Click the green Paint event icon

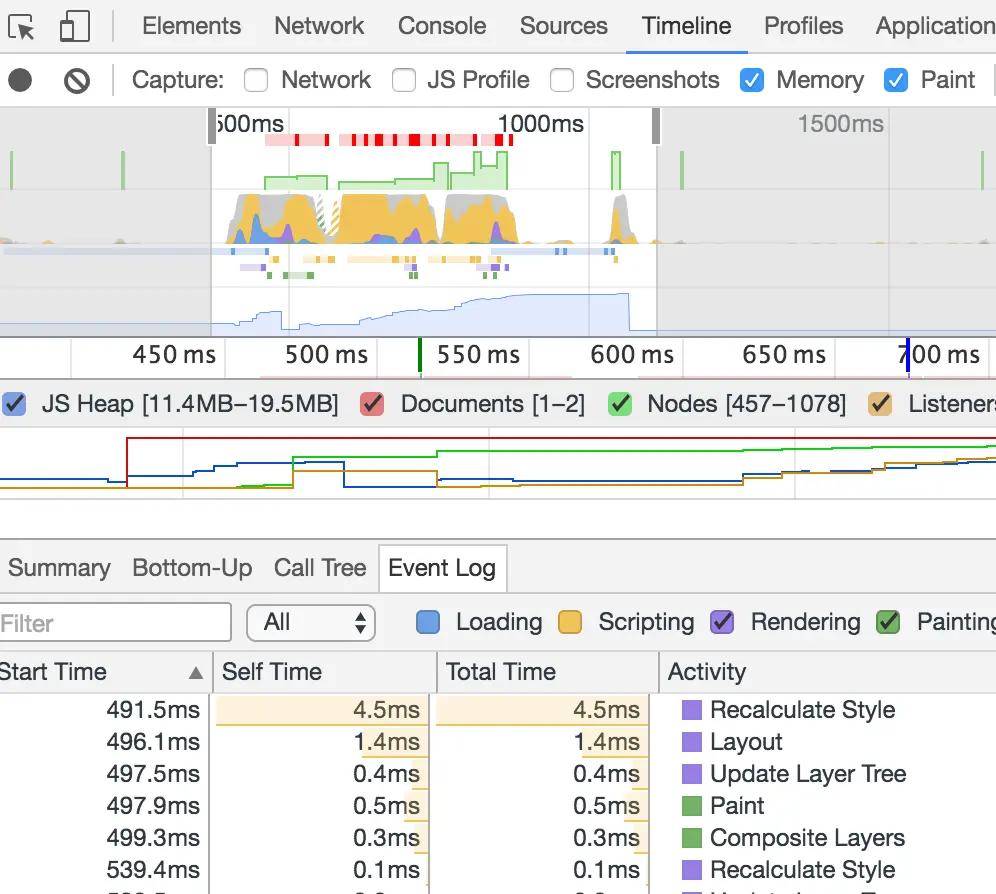690,805
